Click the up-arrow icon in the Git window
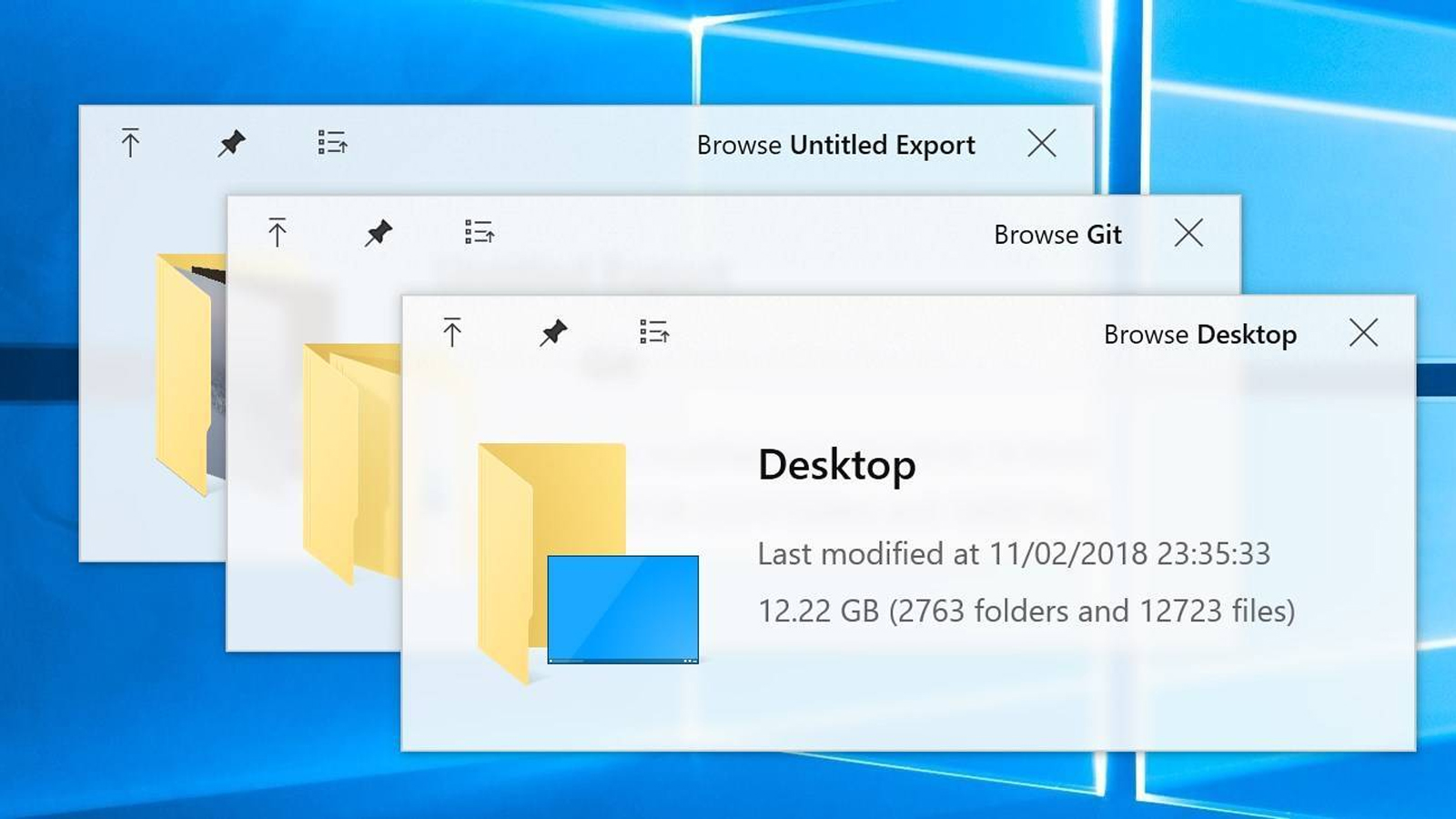 pyautogui.click(x=278, y=232)
